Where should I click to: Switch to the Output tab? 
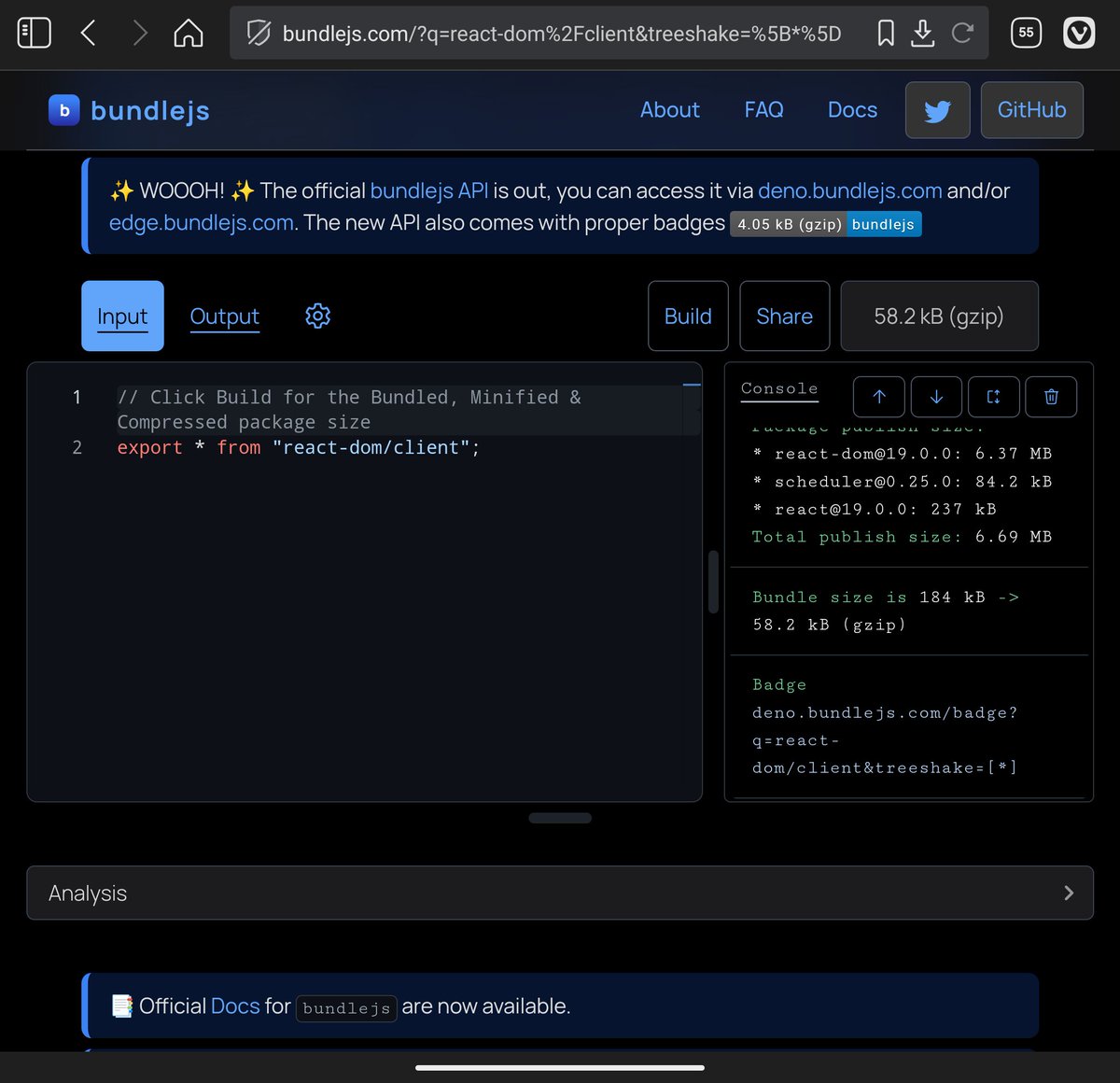(224, 316)
